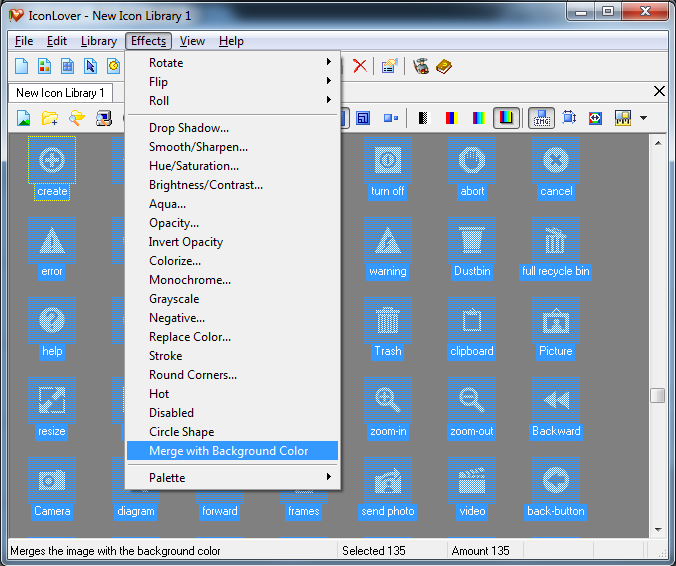Click the robot figure toolbar icon
This screenshot has height=566, width=676.
(x=421, y=66)
